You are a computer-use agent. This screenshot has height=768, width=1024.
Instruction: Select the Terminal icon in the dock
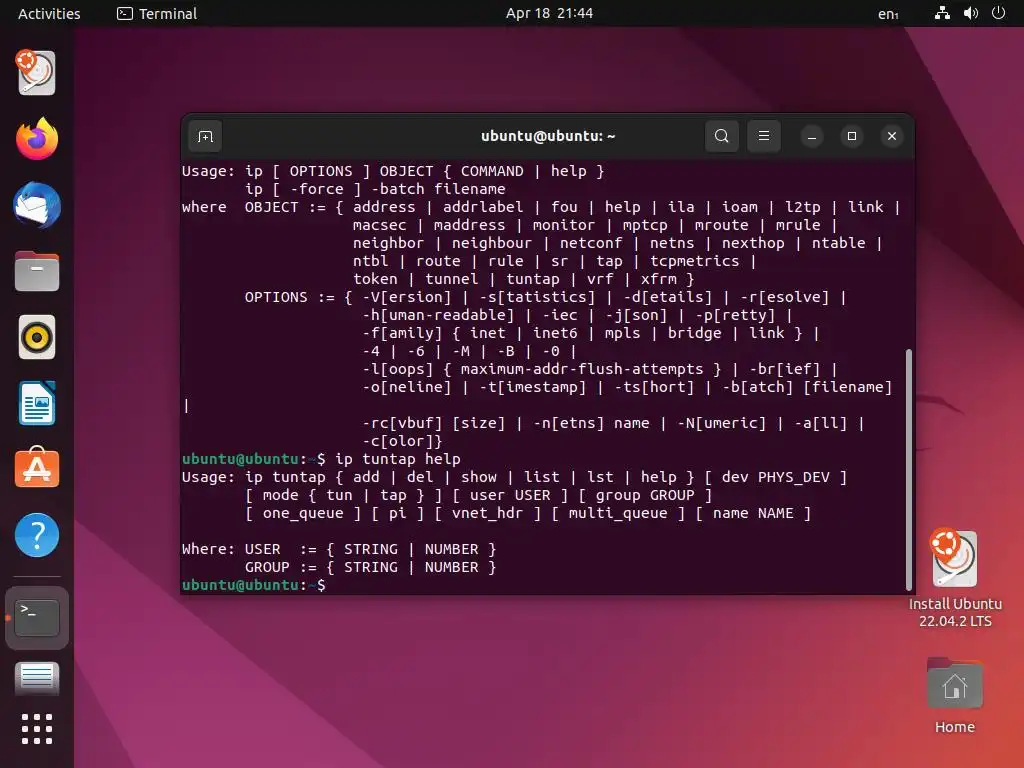click(37, 618)
